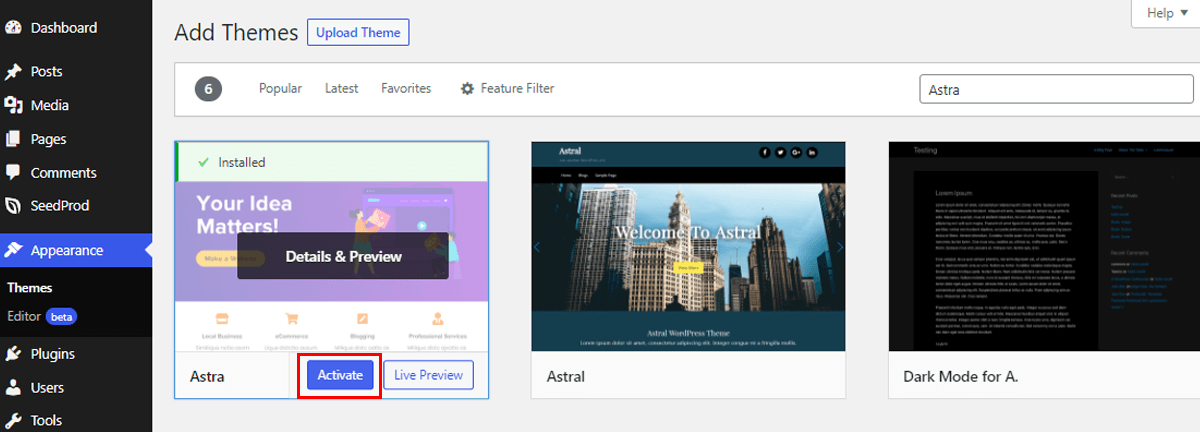
Task: Click the SeedProd leaf icon
Action: click(x=14, y=206)
